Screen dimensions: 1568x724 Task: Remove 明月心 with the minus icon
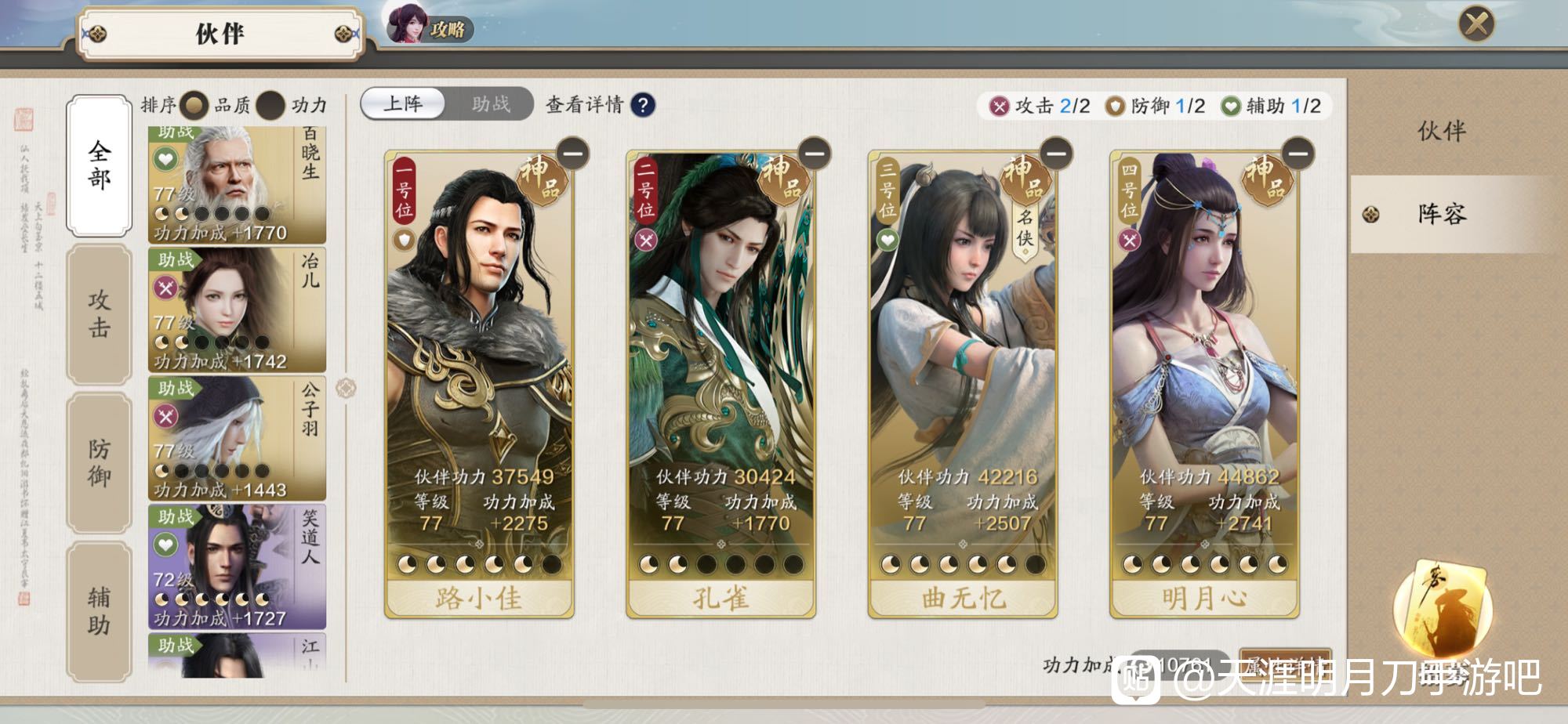coord(1298,153)
